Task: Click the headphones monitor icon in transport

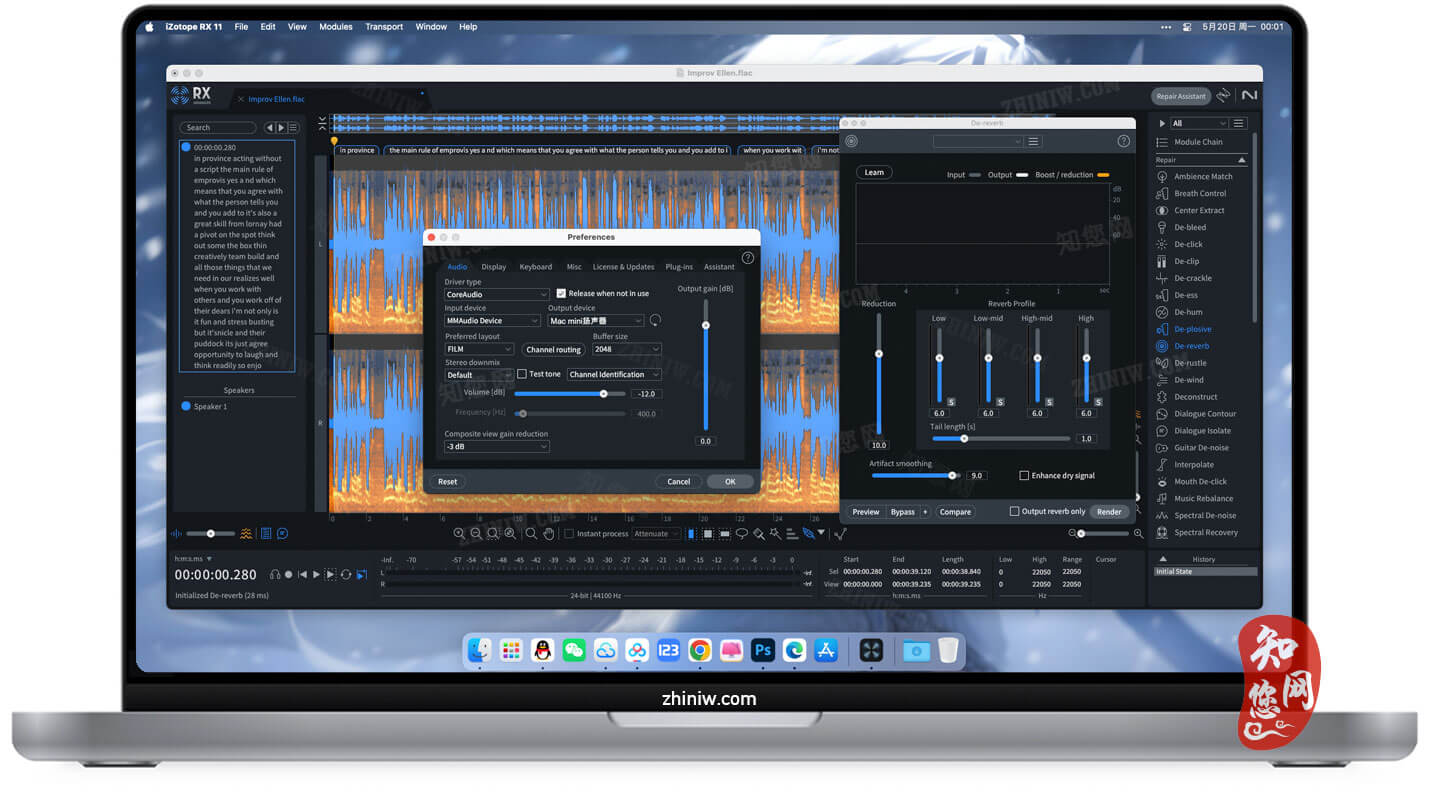Action: click(275, 575)
